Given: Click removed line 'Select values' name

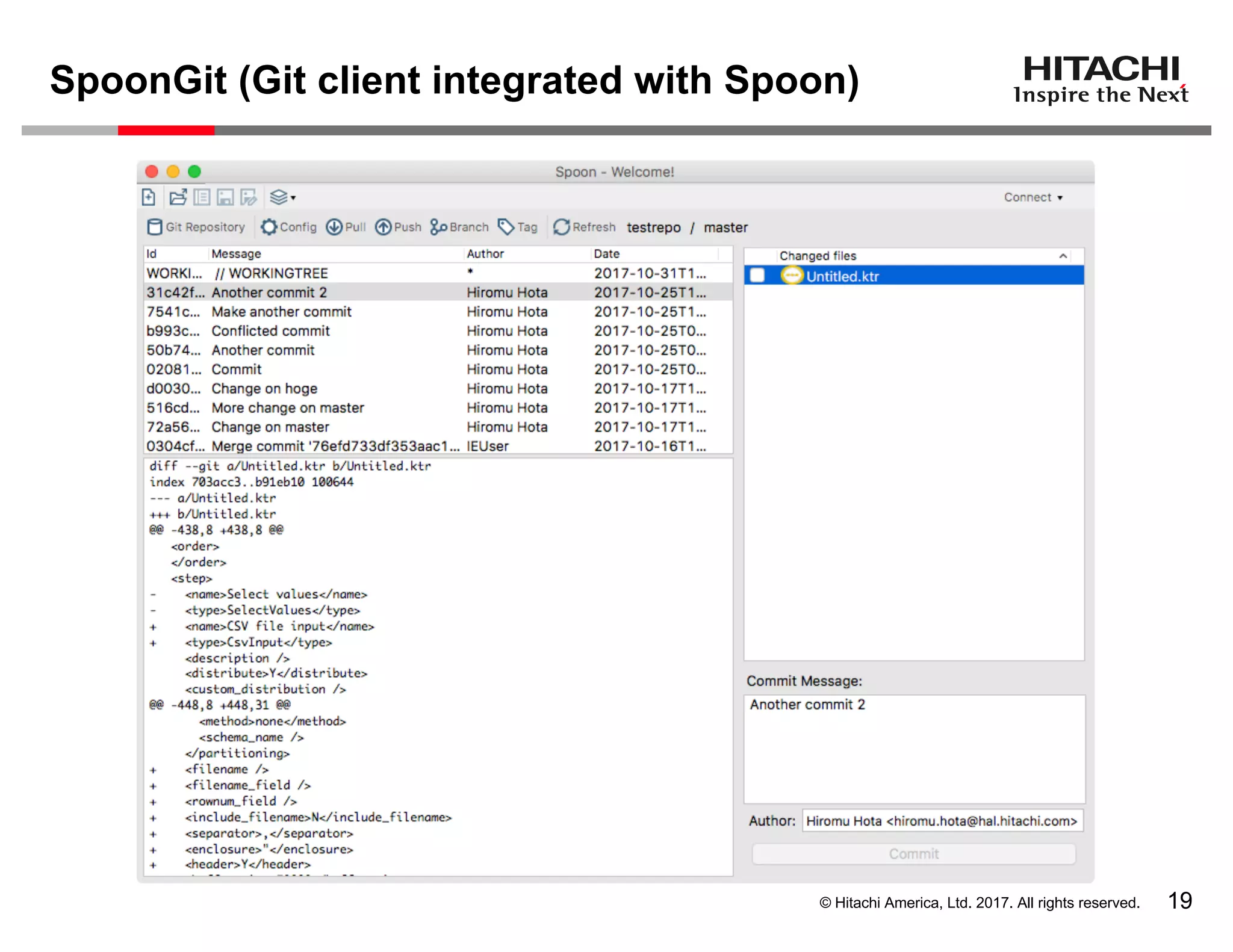Looking at the screenshot, I should point(276,595).
